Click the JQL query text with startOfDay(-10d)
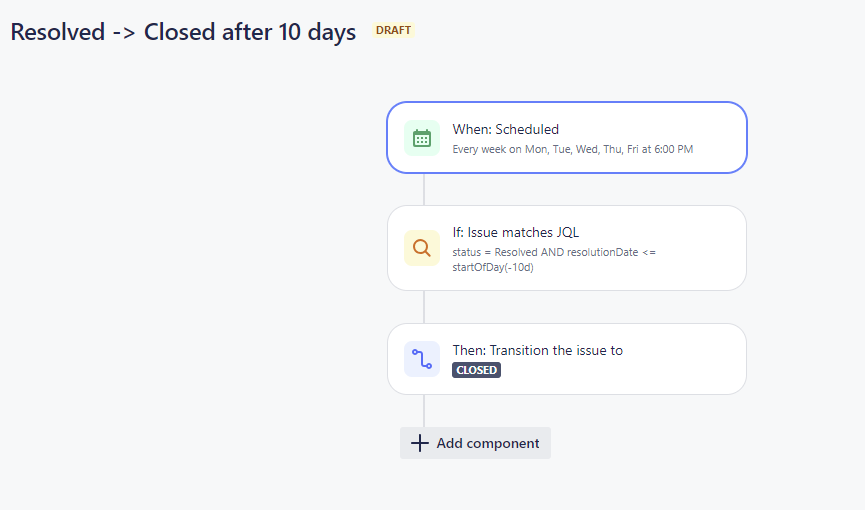865x510 pixels. [554, 259]
